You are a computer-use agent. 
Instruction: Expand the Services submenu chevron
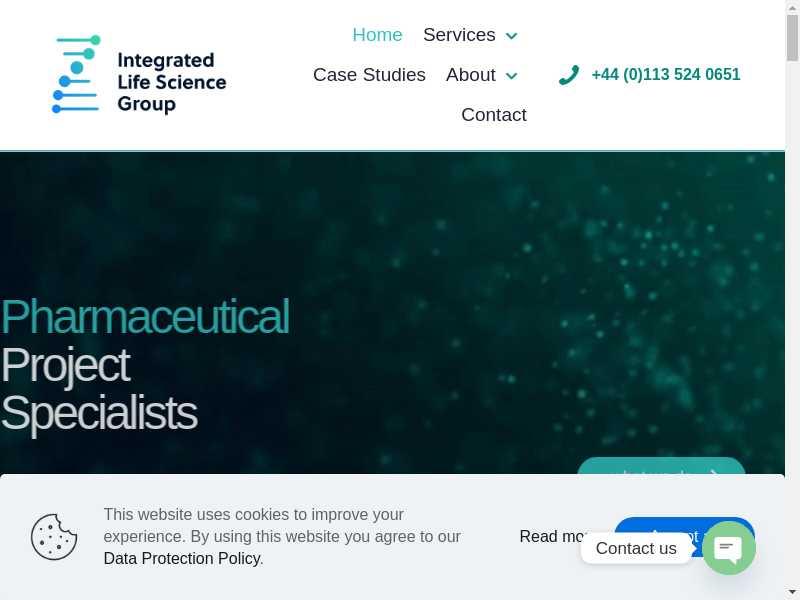pyautogui.click(x=512, y=36)
